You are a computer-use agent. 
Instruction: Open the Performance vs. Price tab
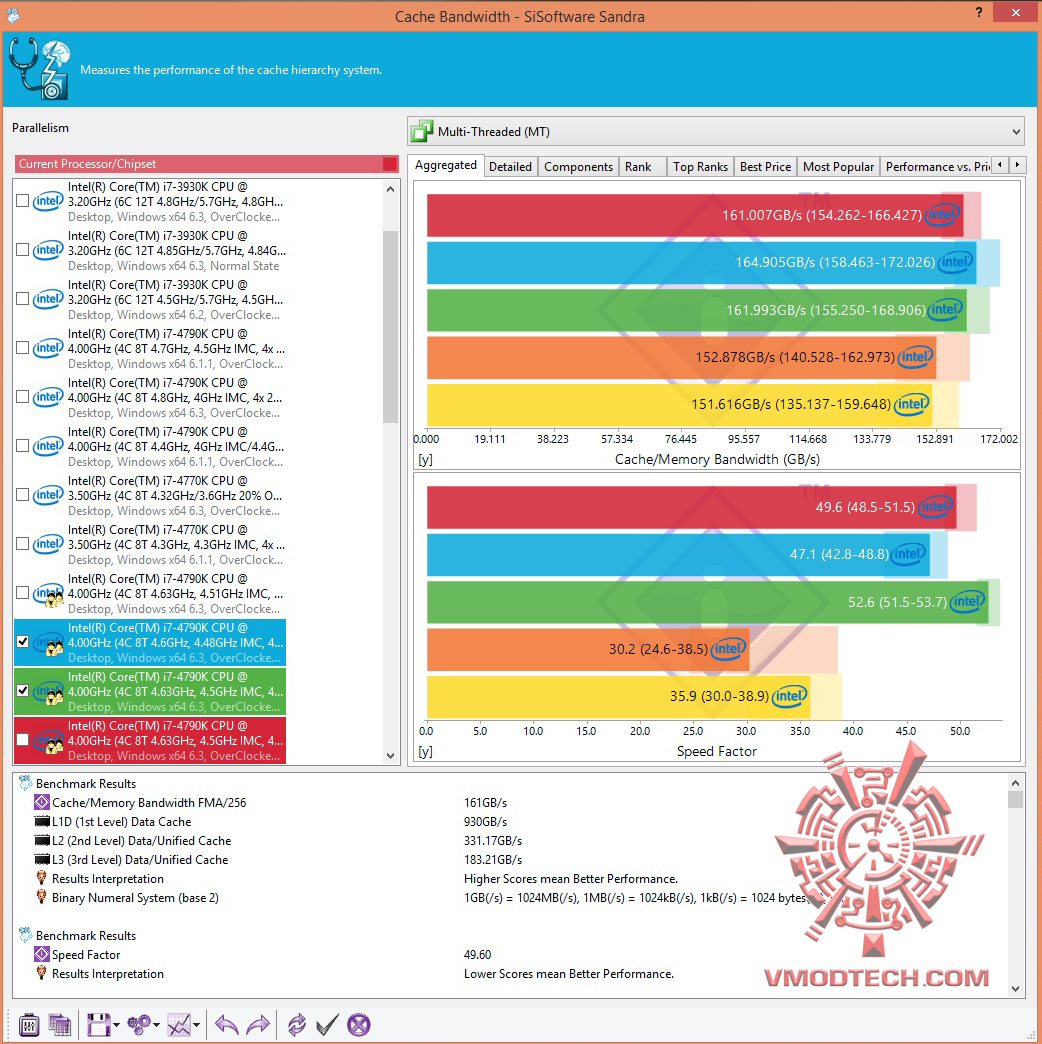click(936, 166)
